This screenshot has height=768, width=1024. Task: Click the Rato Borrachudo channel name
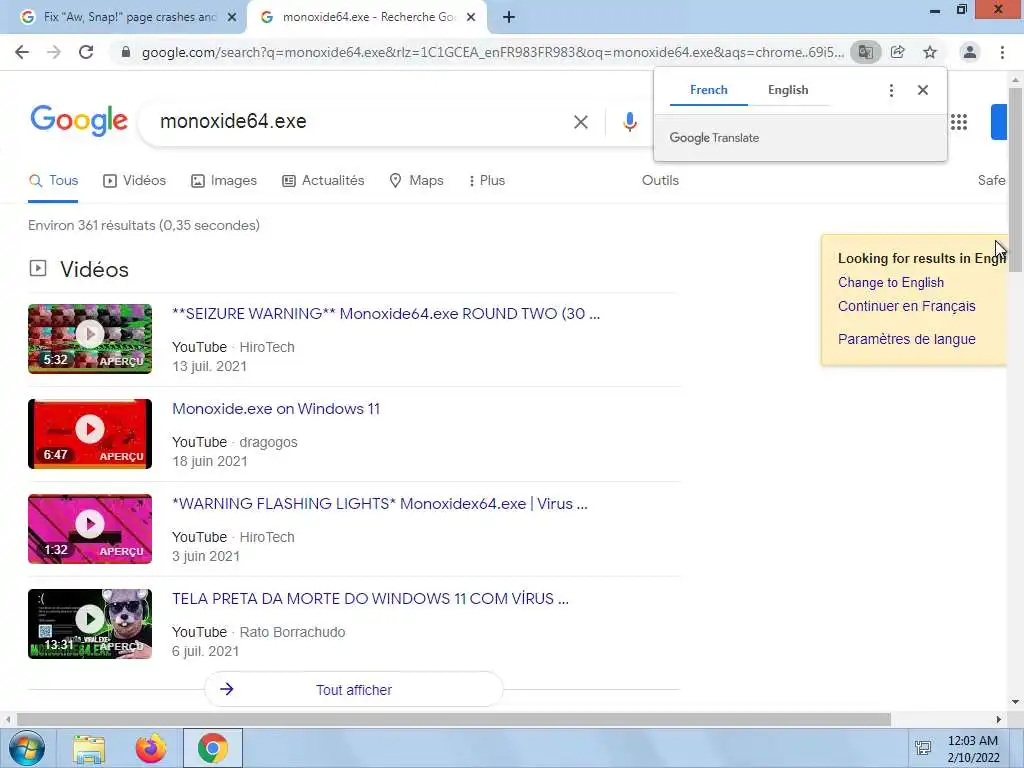pyautogui.click(x=292, y=632)
